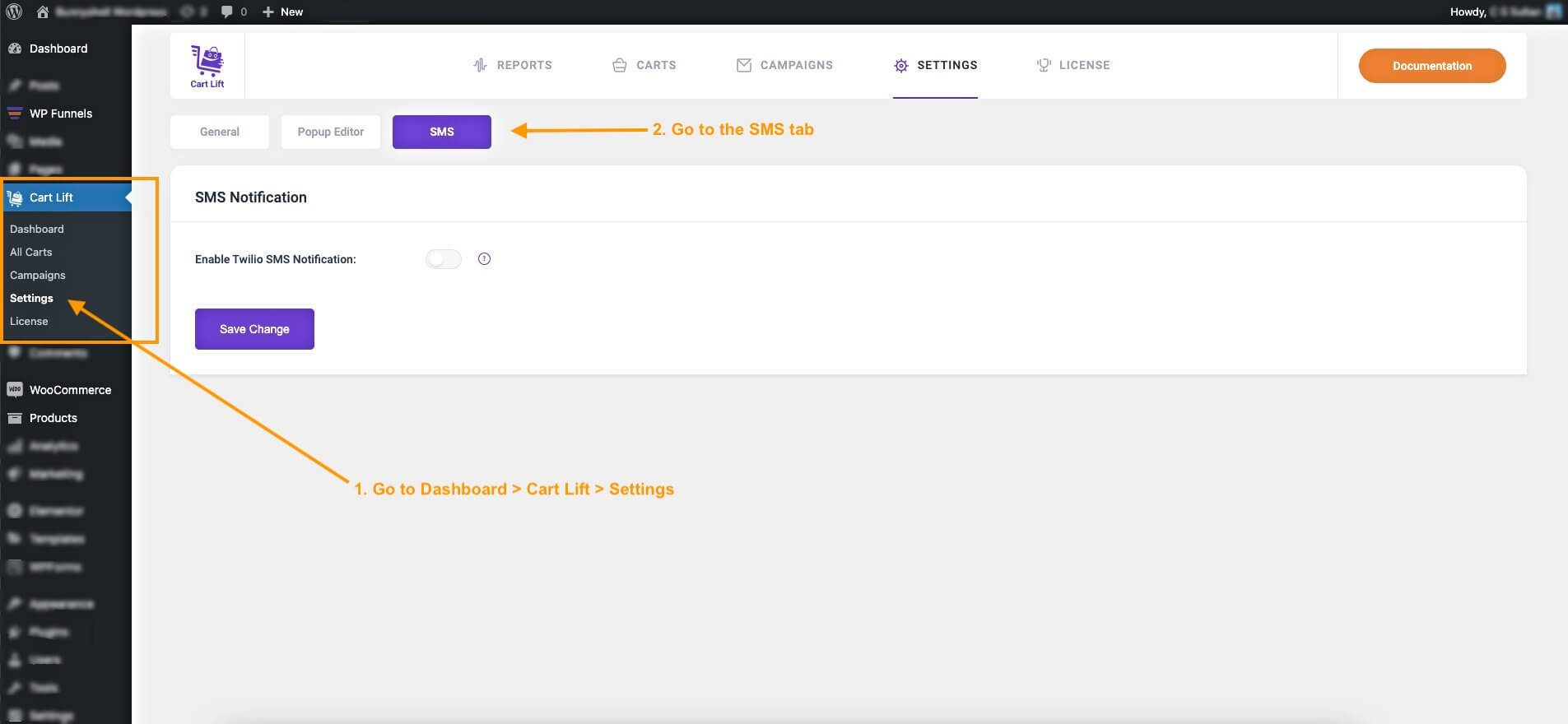Click the Reports chart icon

(x=480, y=65)
